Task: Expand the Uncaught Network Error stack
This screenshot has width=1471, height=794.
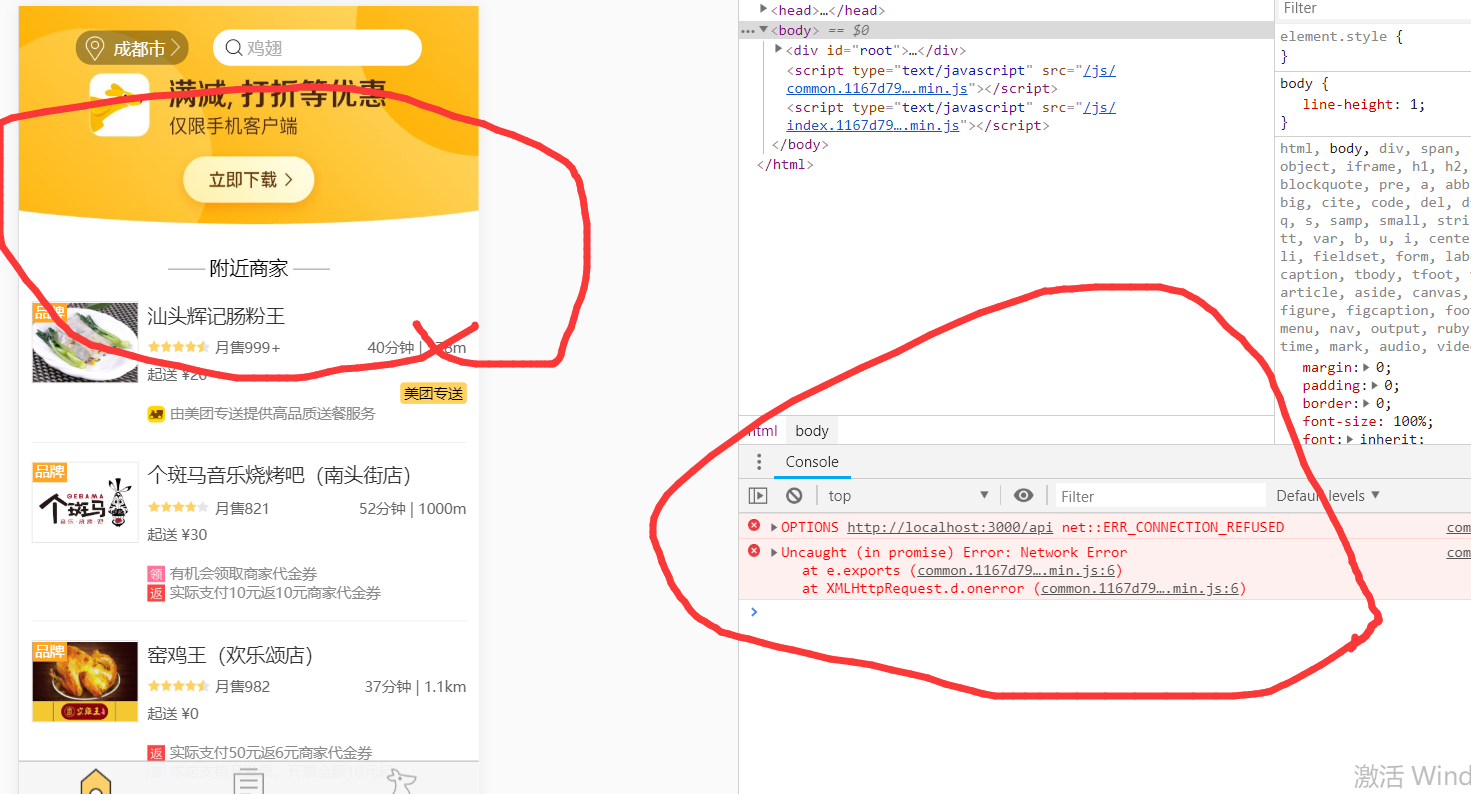Action: pyautogui.click(x=774, y=552)
